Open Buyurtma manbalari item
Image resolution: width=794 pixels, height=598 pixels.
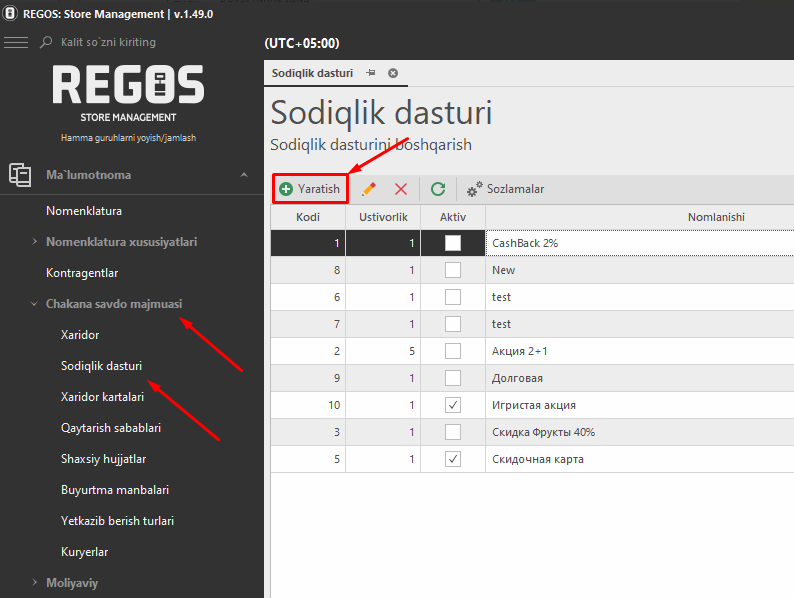115,490
